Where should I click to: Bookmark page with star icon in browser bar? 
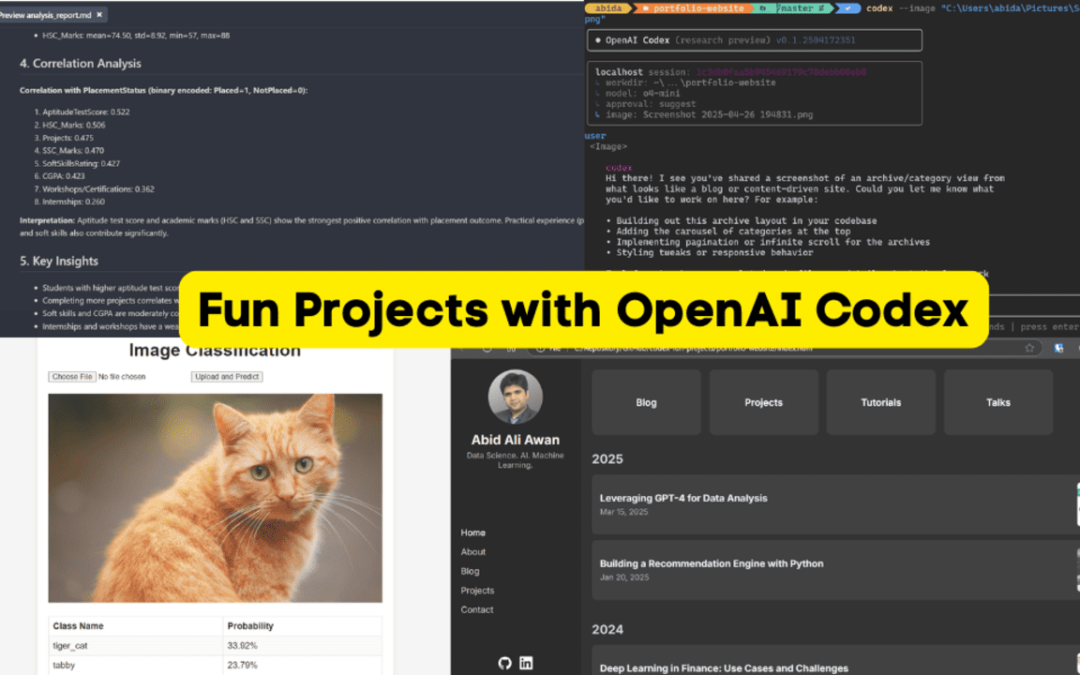(x=1029, y=348)
